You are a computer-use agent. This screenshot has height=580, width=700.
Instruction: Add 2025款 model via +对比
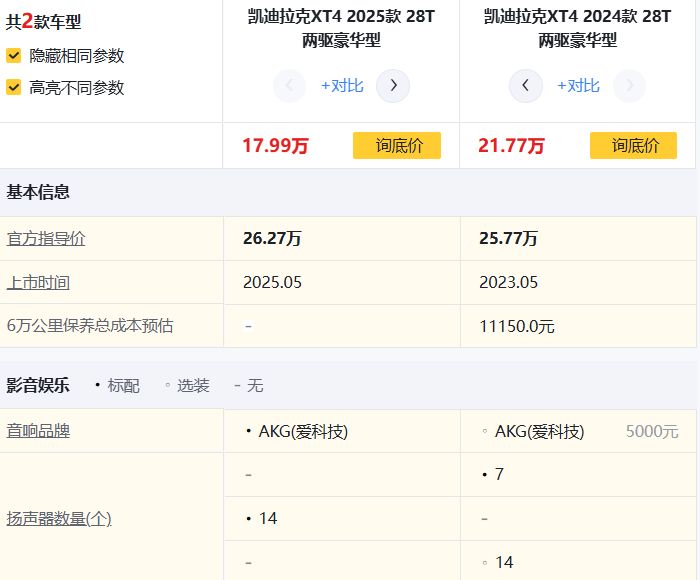[342, 85]
